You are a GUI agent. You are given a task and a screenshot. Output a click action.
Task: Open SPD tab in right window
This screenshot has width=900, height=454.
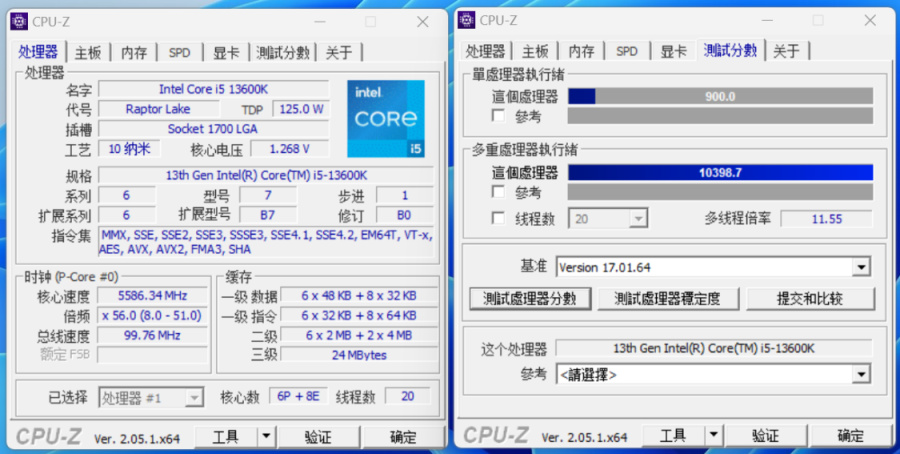(627, 52)
